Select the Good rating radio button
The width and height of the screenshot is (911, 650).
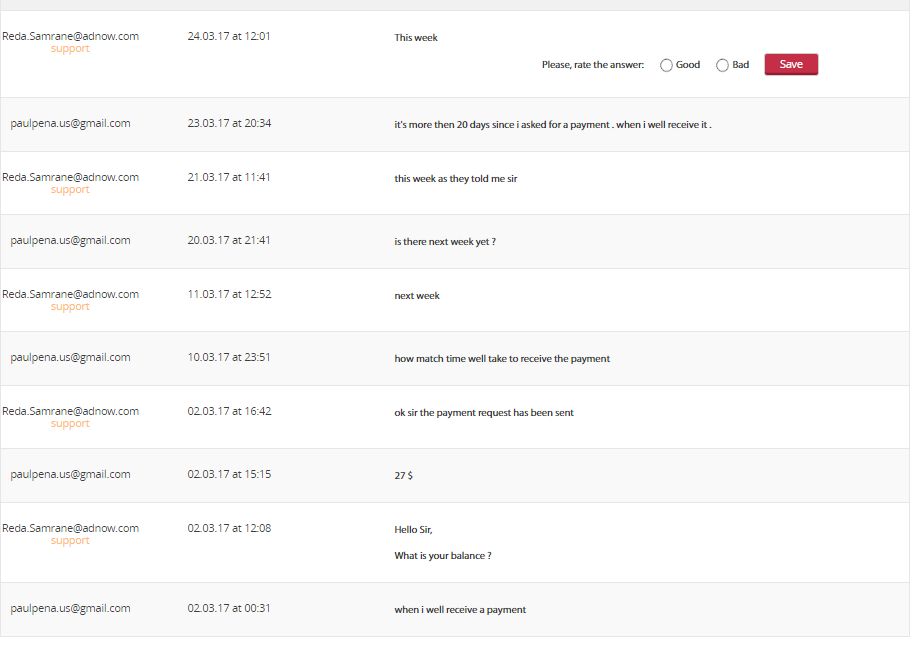click(x=667, y=65)
